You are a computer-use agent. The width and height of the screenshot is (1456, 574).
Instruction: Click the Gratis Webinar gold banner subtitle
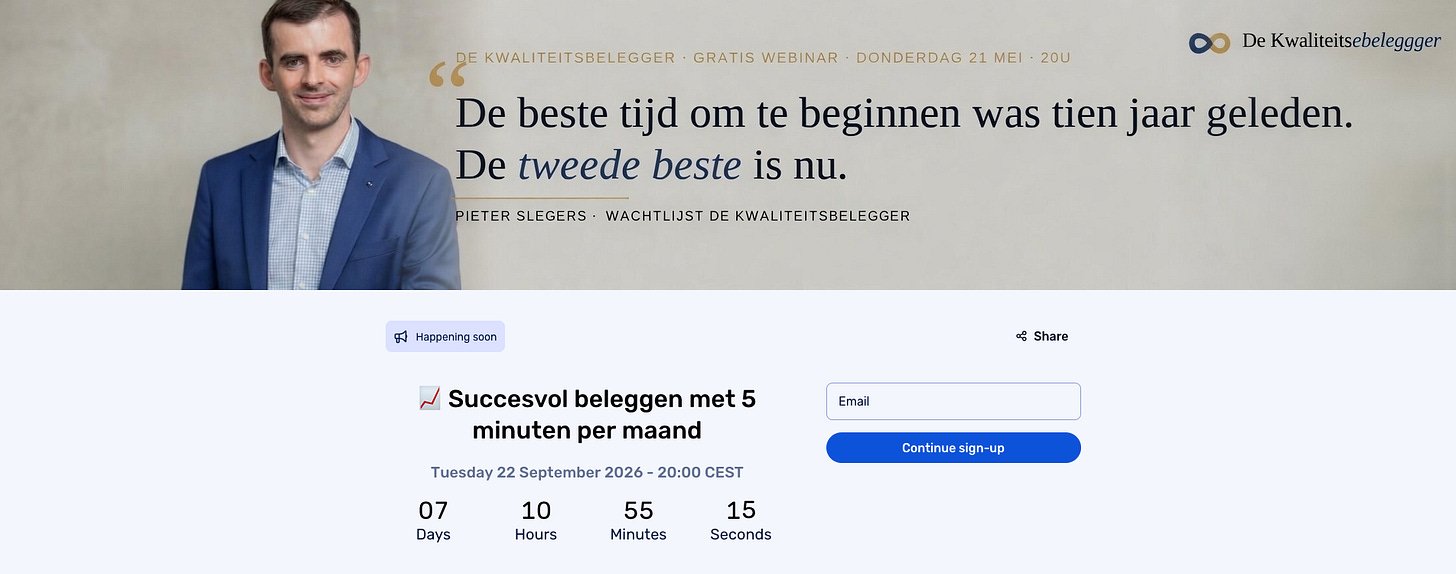[763, 58]
